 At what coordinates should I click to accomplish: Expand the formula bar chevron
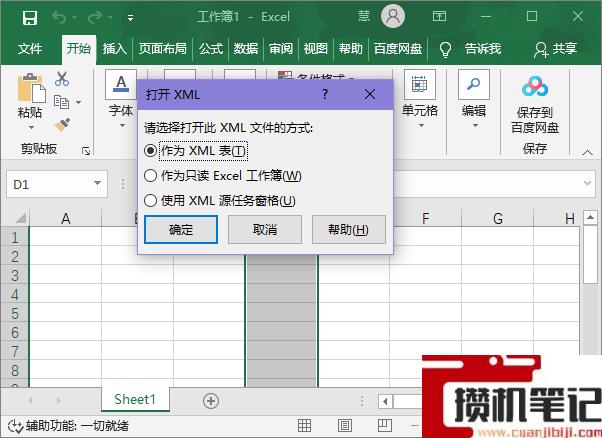pyautogui.click(x=587, y=183)
